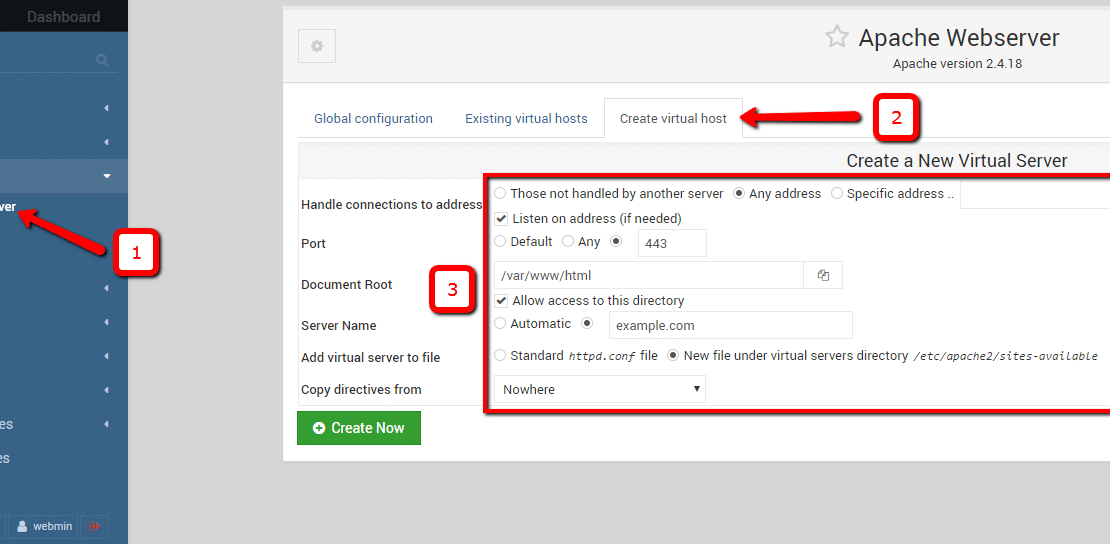The height and width of the screenshot is (544, 1110).
Task: Click the sidebar search magnifier icon
Action: click(x=102, y=60)
